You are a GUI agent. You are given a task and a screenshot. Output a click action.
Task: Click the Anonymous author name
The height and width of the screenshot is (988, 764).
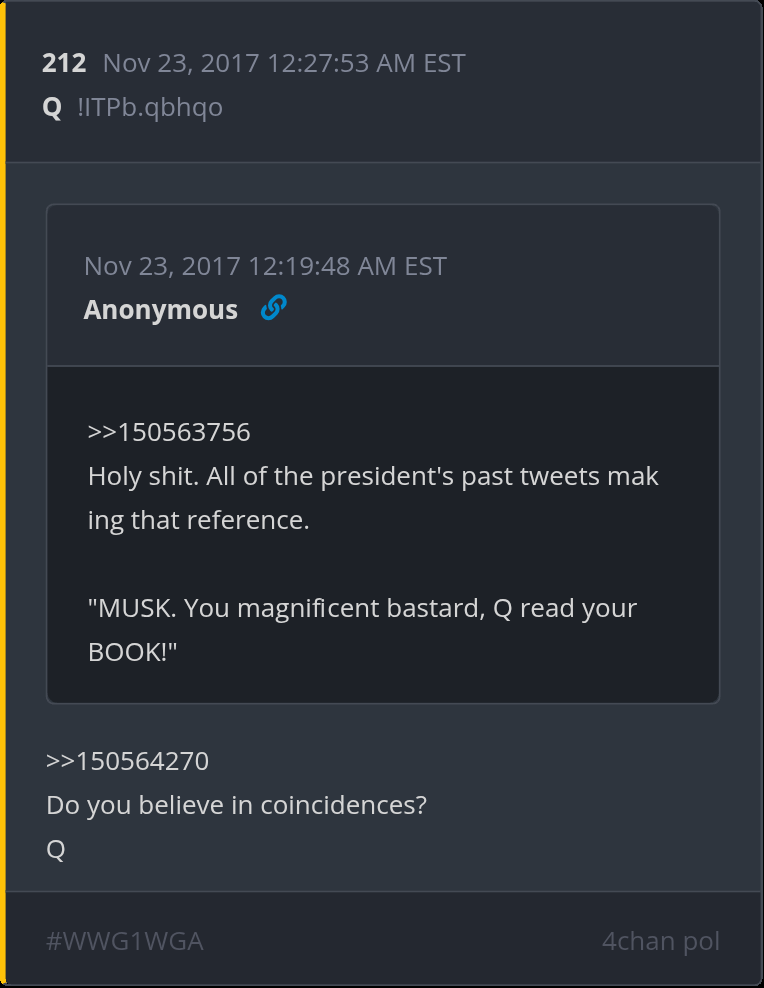click(161, 310)
